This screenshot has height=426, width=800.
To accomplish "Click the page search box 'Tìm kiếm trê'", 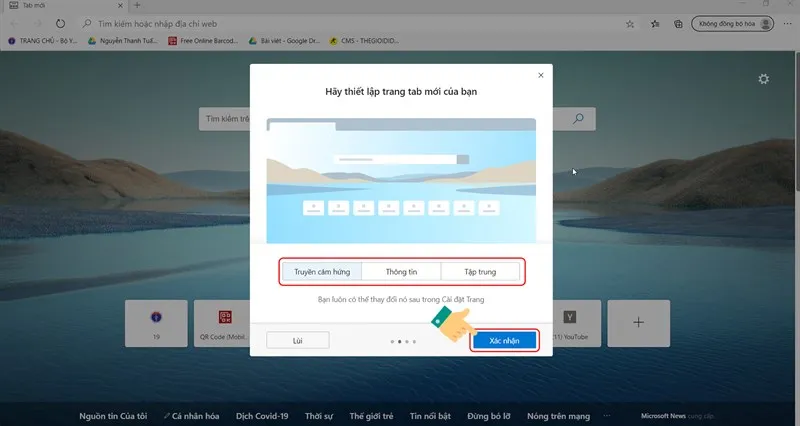I will click(x=224, y=118).
